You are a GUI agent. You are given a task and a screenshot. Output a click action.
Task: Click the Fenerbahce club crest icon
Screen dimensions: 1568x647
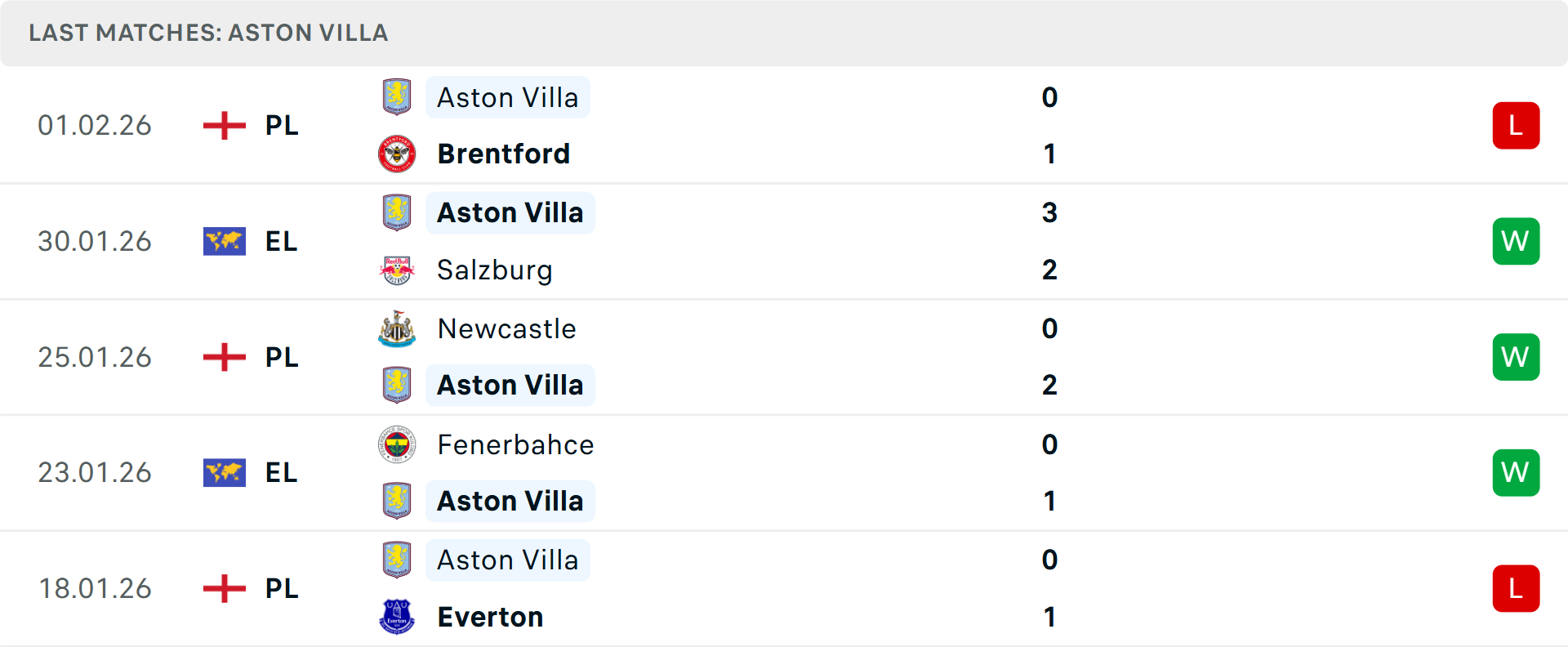click(x=397, y=444)
